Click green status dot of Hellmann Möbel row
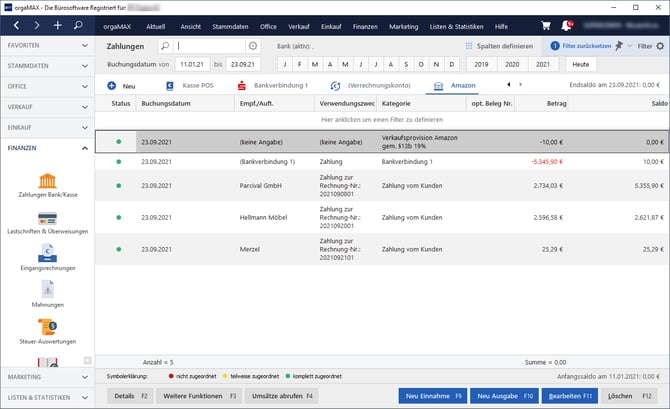Viewport: 670px width, 409px height. [x=119, y=217]
